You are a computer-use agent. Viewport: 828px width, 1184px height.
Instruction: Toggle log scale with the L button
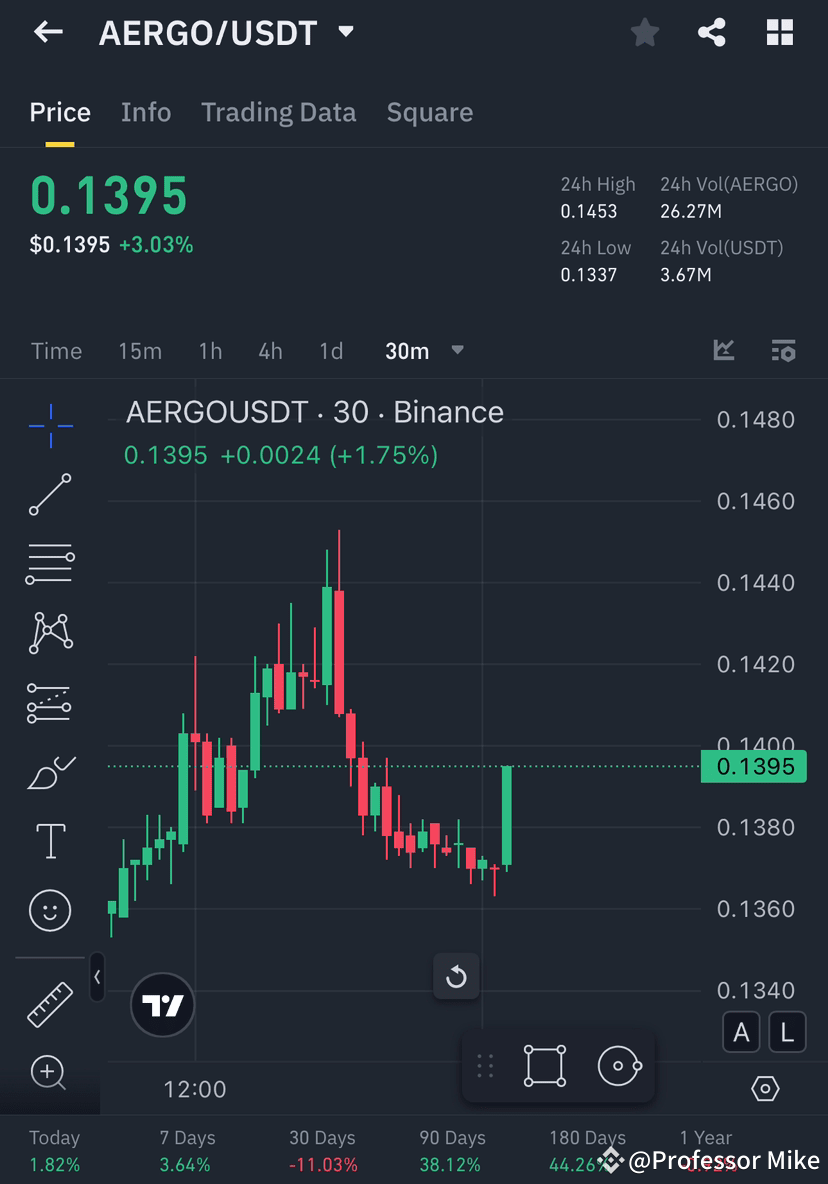[x=787, y=1031]
